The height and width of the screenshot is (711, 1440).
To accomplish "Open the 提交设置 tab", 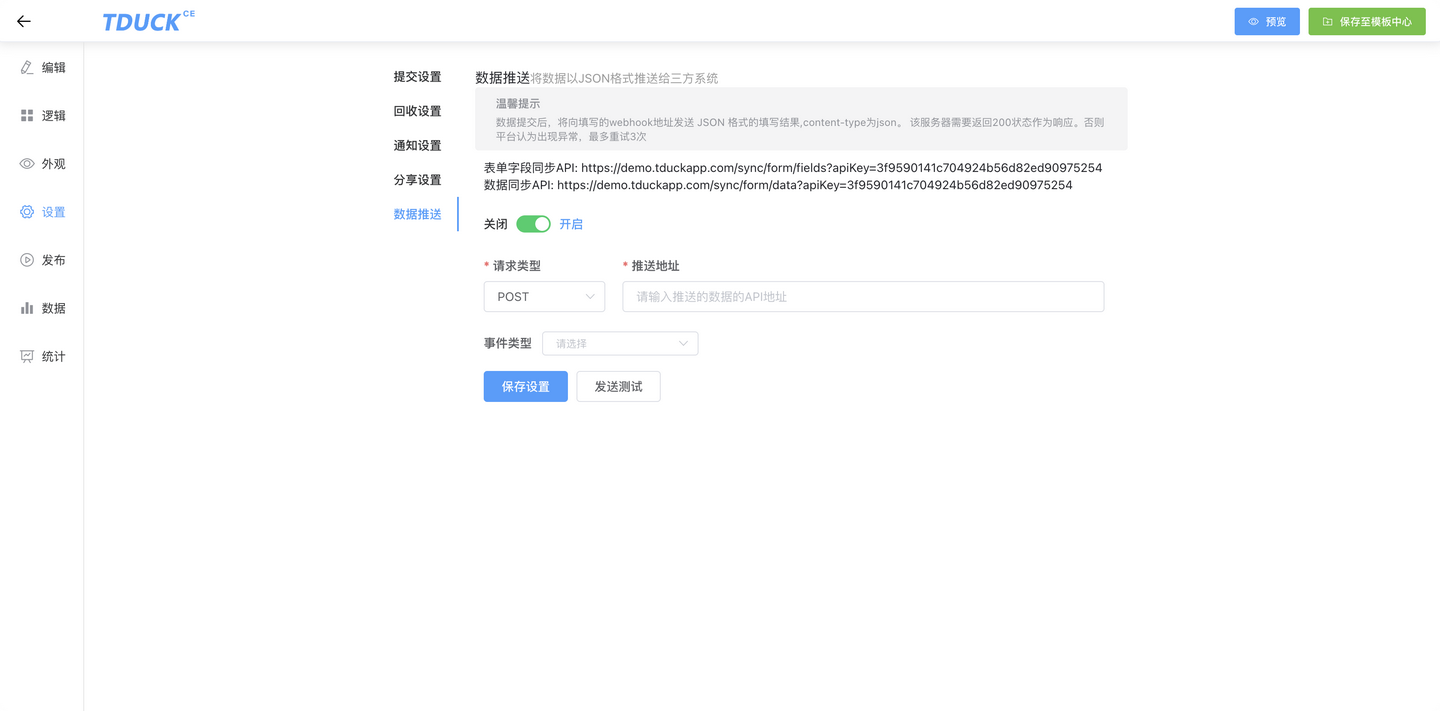I will click(417, 77).
